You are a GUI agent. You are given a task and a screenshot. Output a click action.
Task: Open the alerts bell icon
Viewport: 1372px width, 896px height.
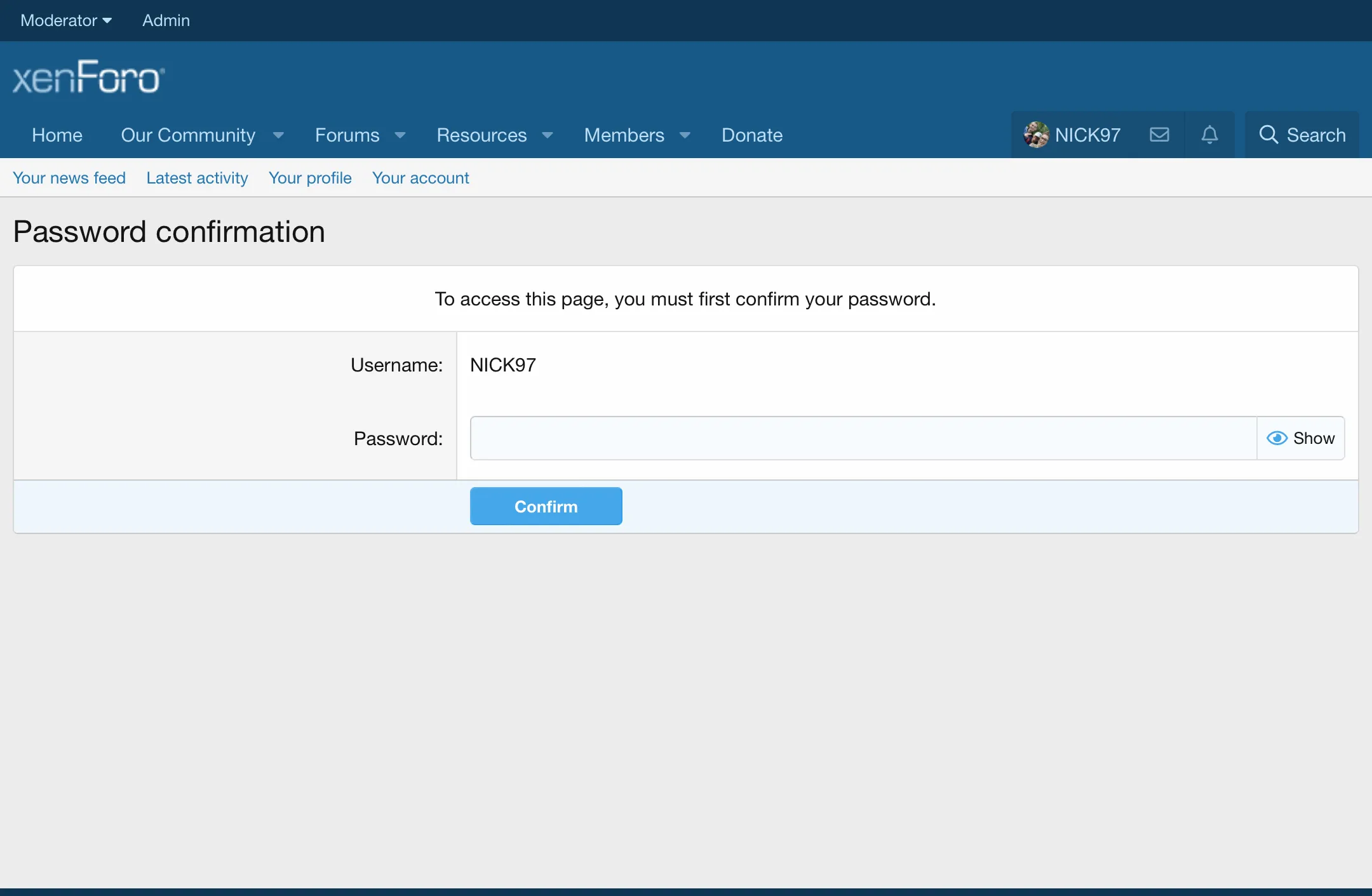pos(1209,135)
